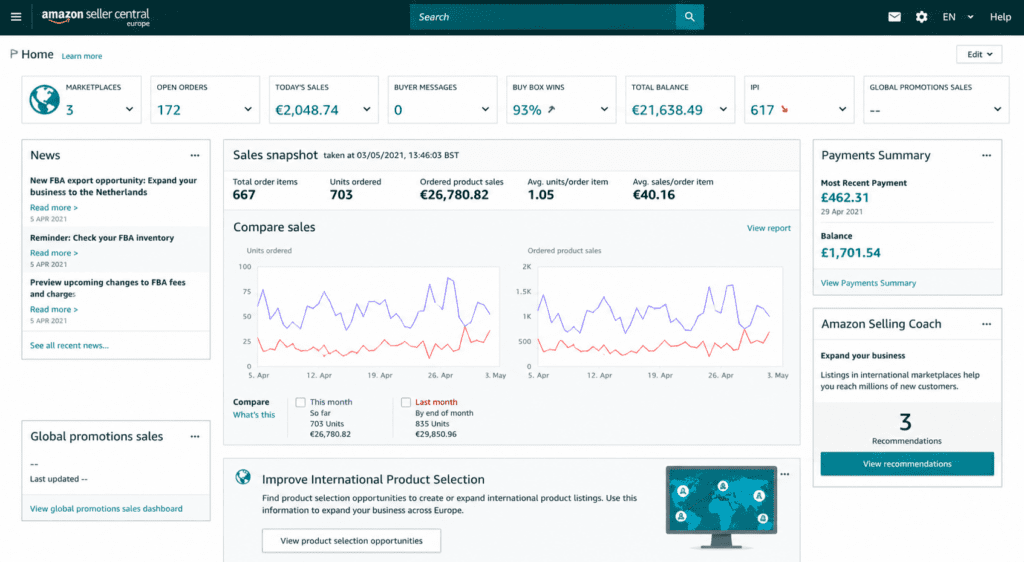Expand the Global Promotions Sales card dropdown
The height and width of the screenshot is (562, 1024).
997,110
